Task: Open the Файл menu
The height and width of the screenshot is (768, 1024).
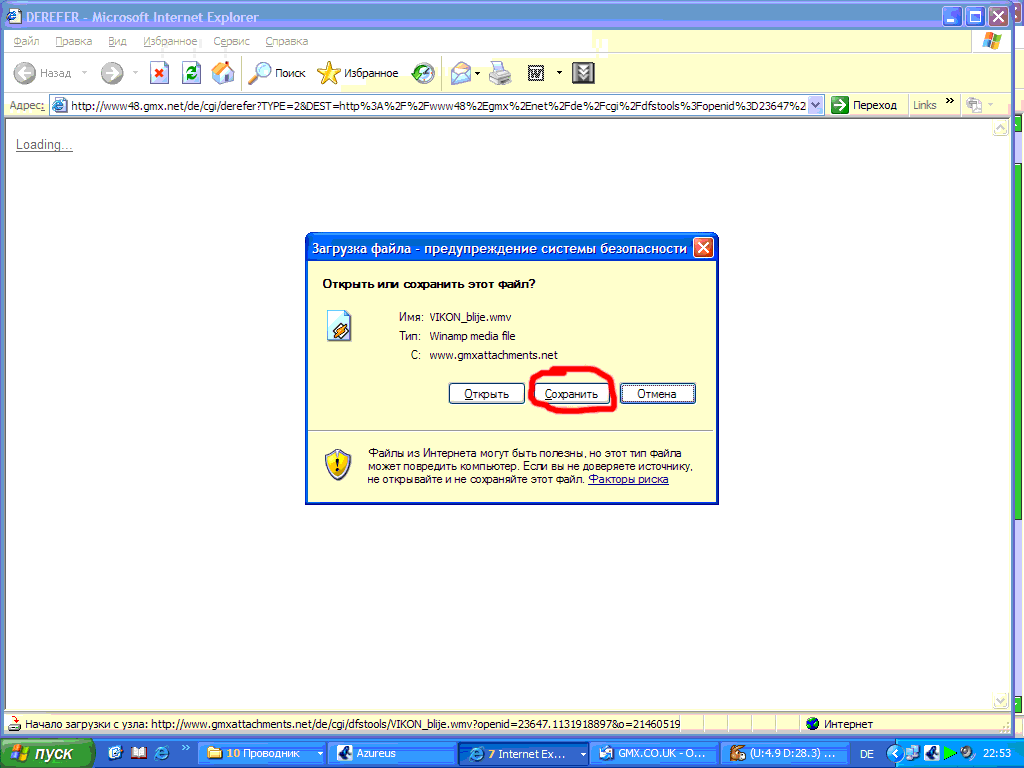Action: point(27,41)
